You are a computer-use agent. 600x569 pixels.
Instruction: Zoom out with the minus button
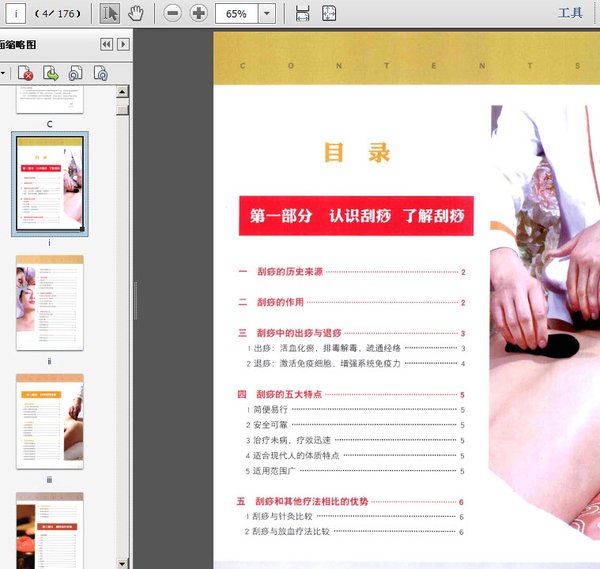(x=173, y=13)
